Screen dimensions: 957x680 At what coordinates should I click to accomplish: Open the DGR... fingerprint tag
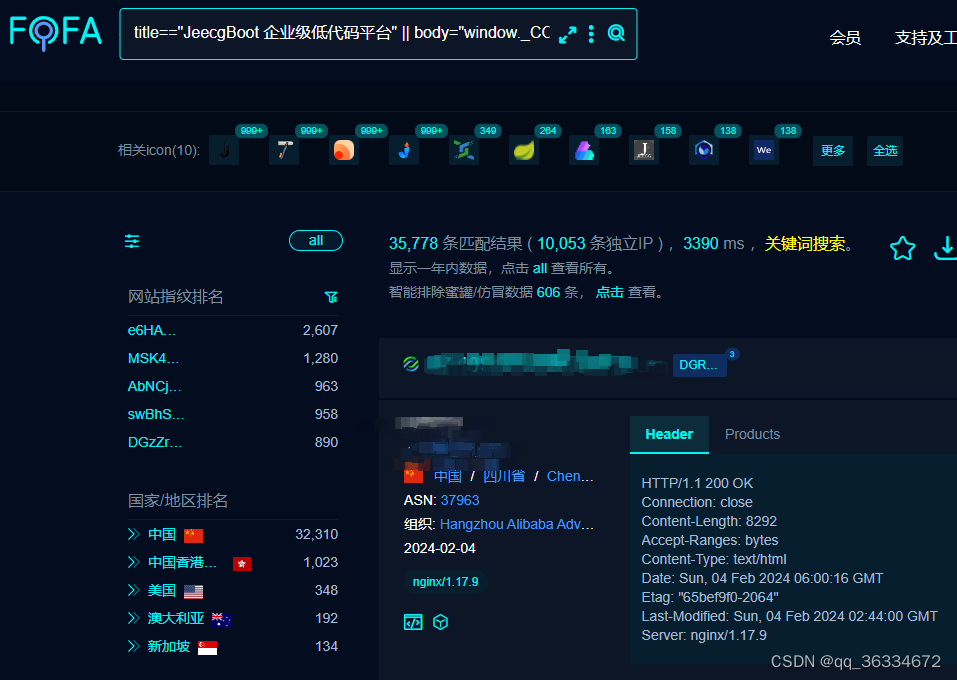[x=699, y=365]
